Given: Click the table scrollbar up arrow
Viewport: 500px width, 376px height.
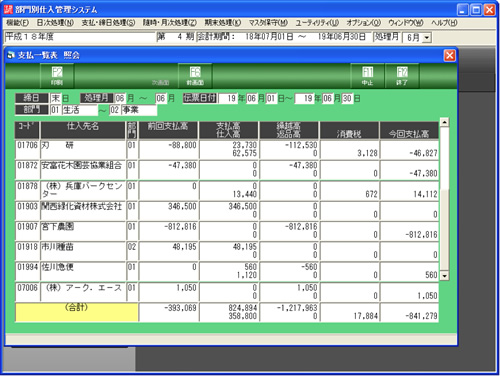Looking at the screenshot, I should tap(444, 122).
